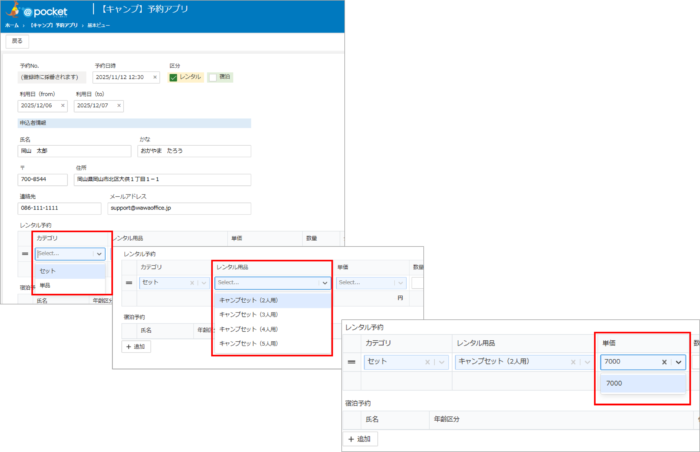Toggle the レンタル checkbox
The image size is (700, 452).
click(x=174, y=77)
